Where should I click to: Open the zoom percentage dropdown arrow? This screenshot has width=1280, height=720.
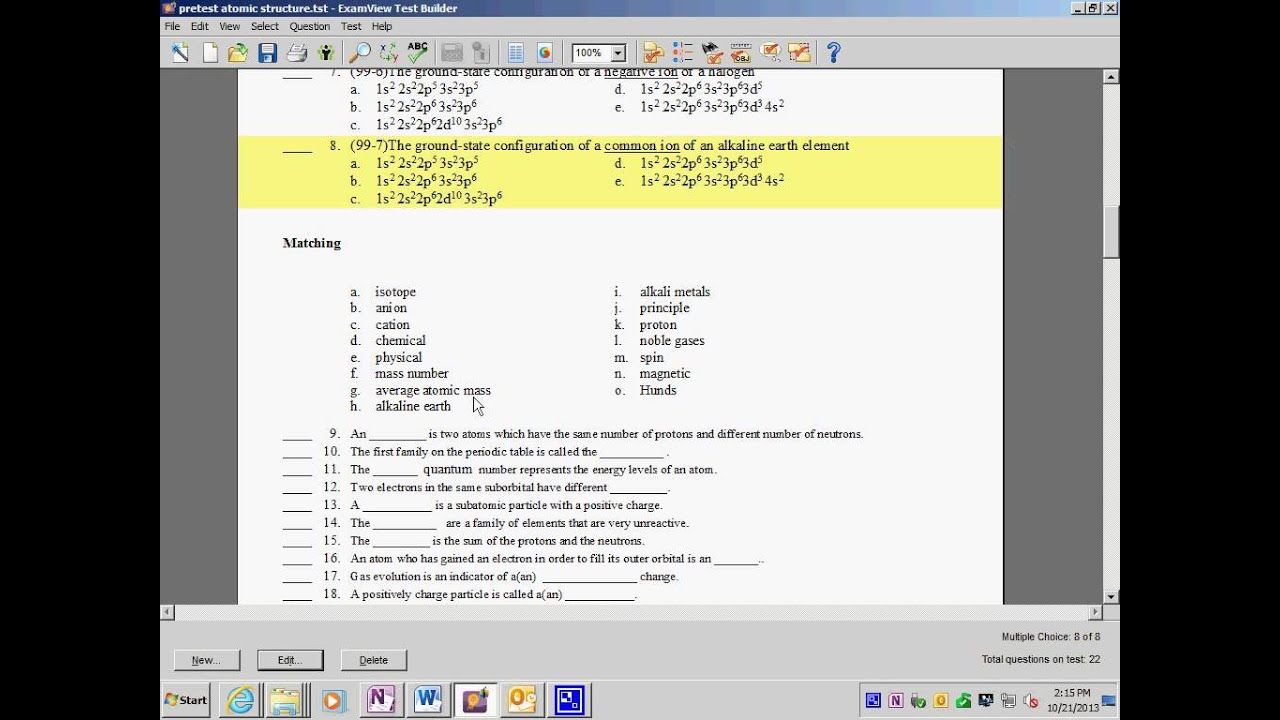point(617,54)
